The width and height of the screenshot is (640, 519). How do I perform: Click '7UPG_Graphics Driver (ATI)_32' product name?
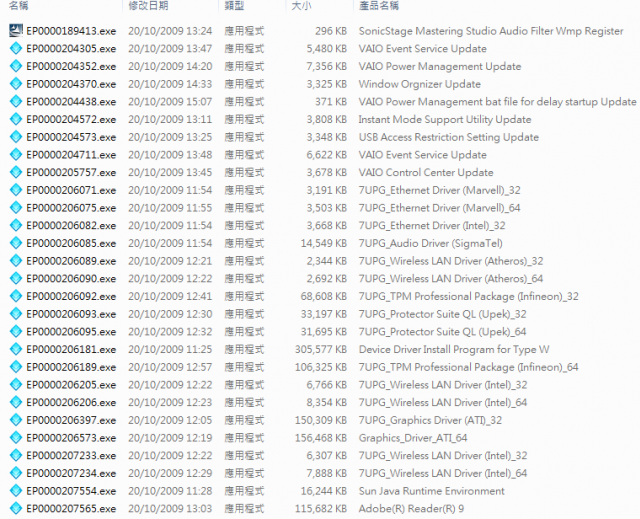430,420
